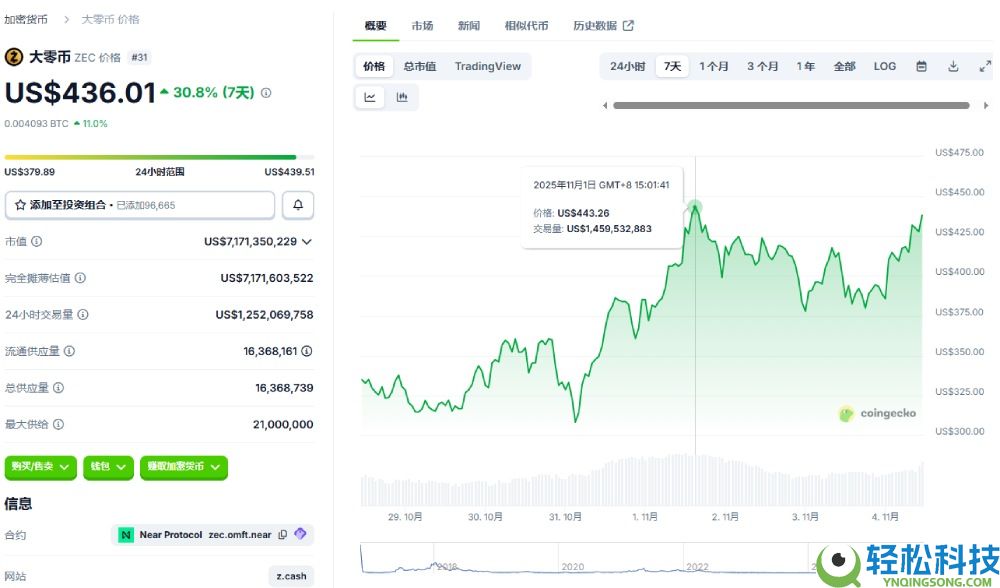Click the info icon beside 完全摊薄估值

80,278
